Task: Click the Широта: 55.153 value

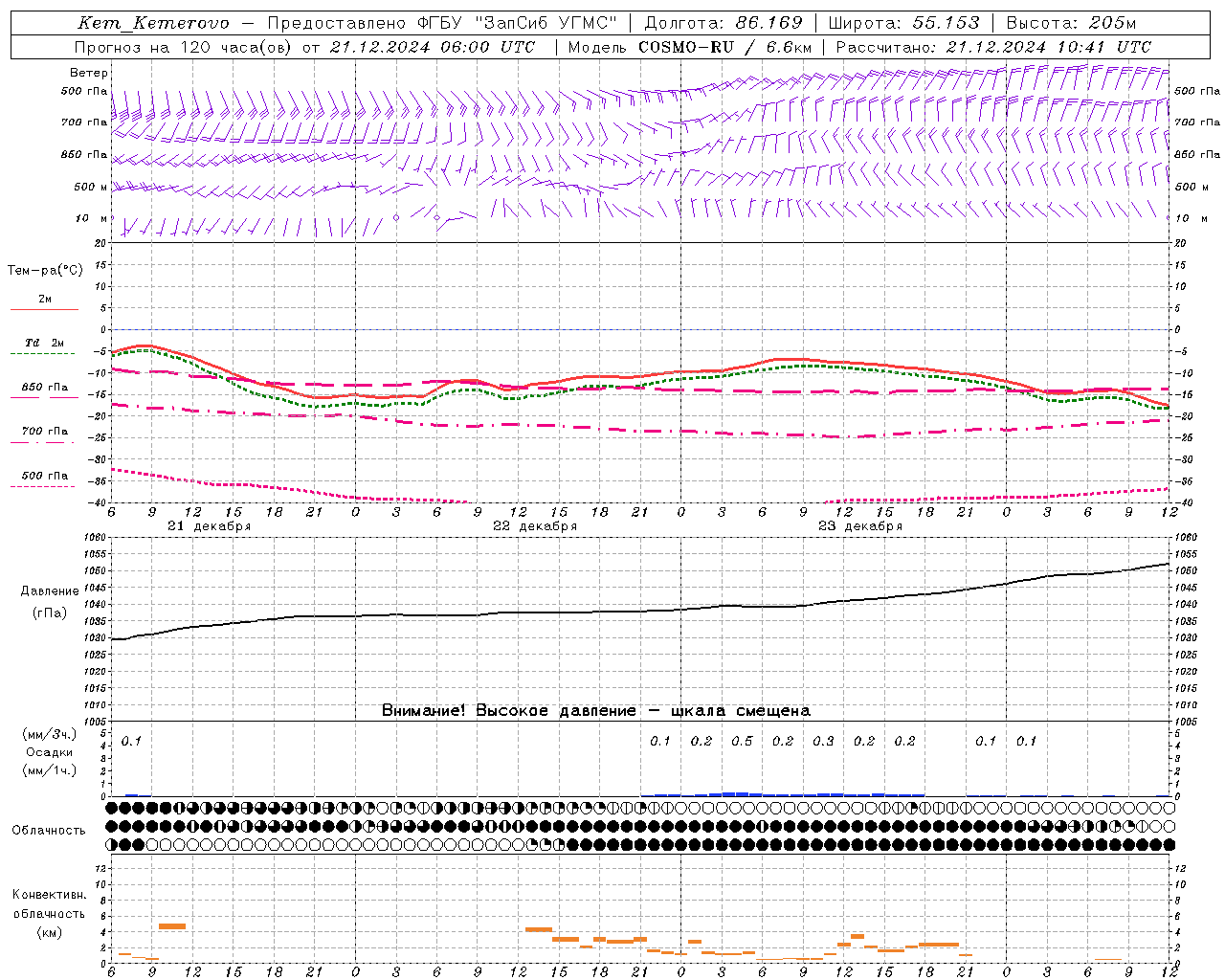Action: (904, 23)
